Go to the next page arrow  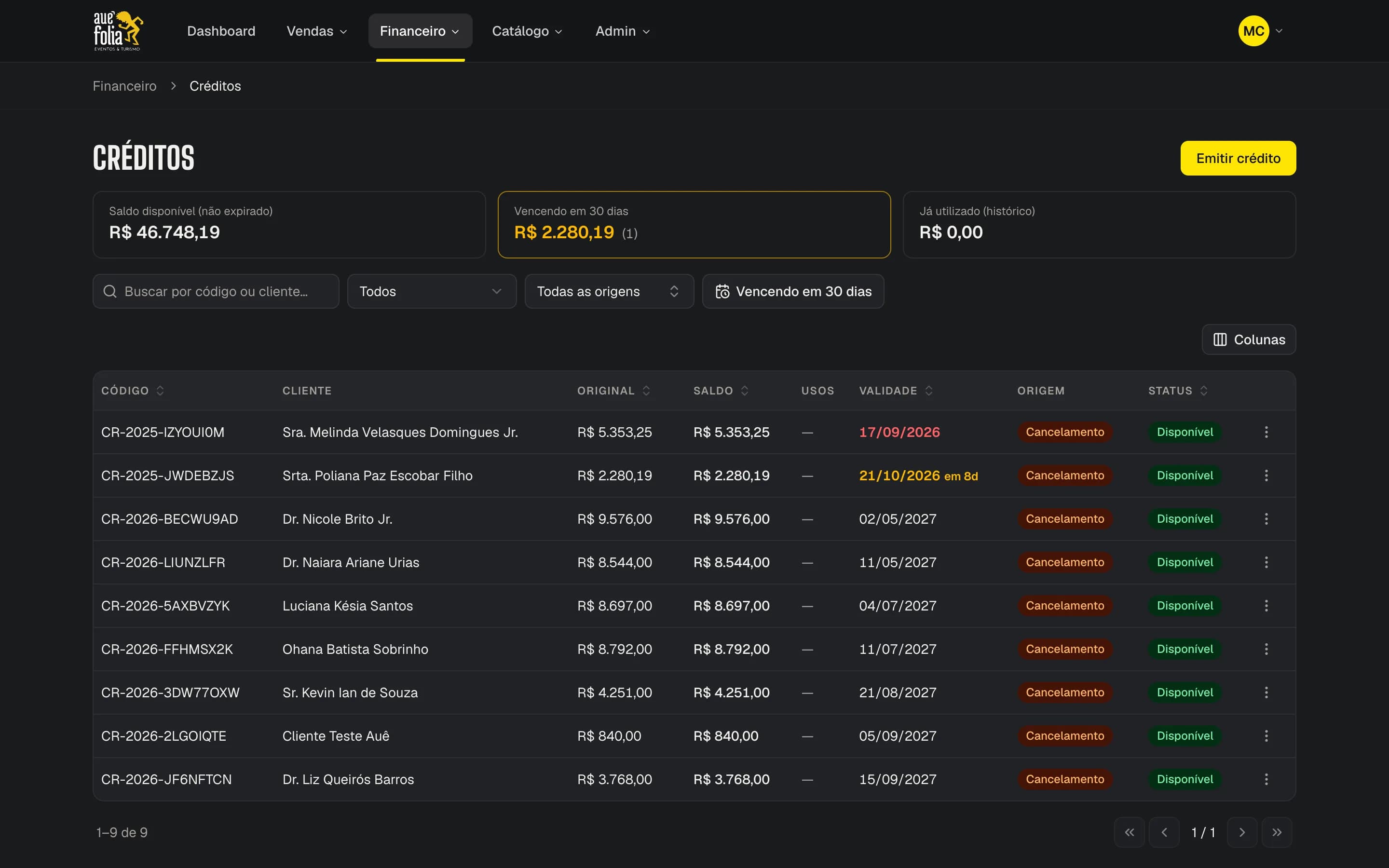click(1242, 832)
